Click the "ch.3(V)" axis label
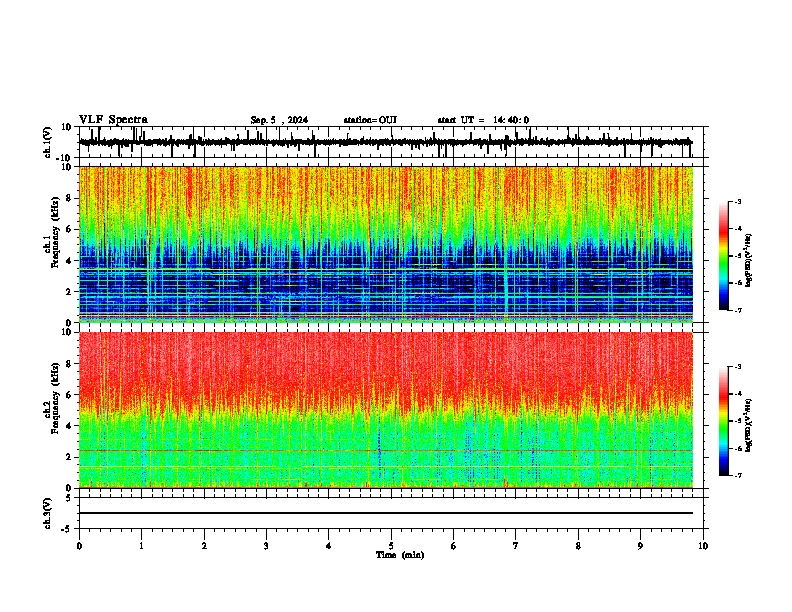 point(48,513)
